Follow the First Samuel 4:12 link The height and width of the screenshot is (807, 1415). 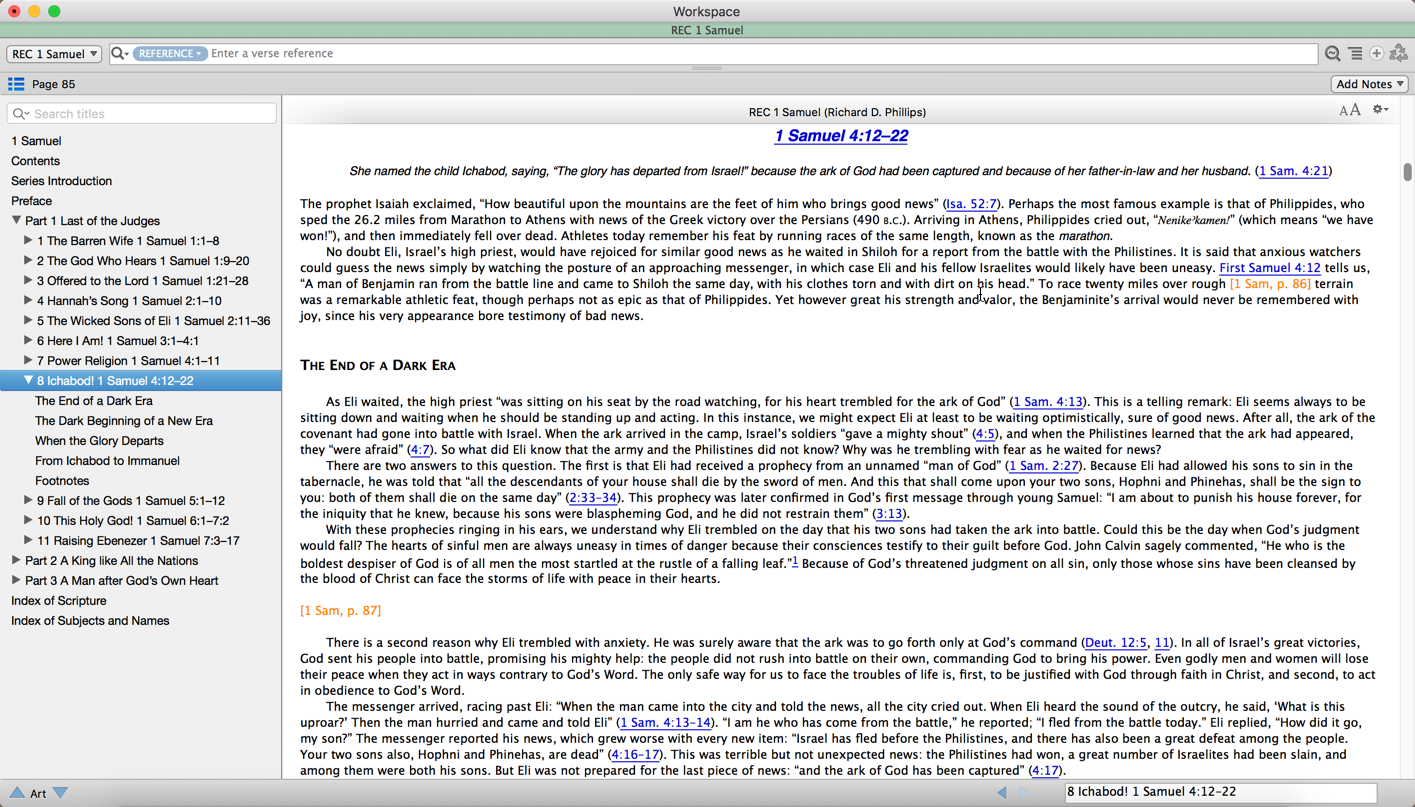coord(1270,268)
